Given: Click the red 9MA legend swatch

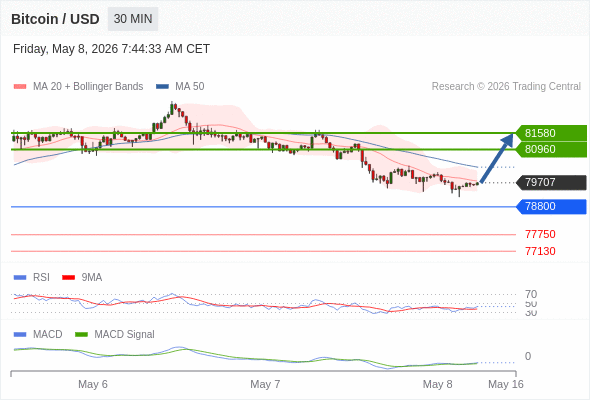Looking at the screenshot, I should [68, 278].
